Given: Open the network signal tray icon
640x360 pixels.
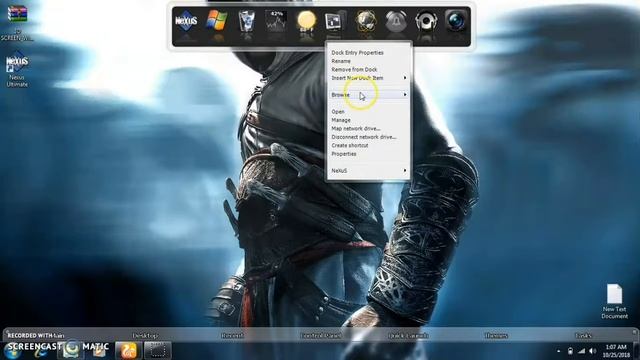Looking at the screenshot, I should pyautogui.click(x=582, y=351).
